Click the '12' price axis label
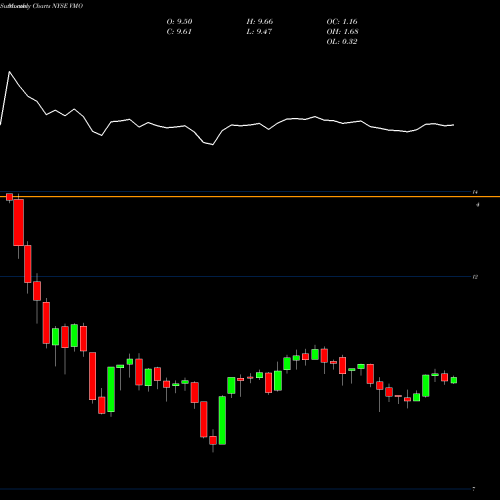500x500 pixels. (475, 277)
